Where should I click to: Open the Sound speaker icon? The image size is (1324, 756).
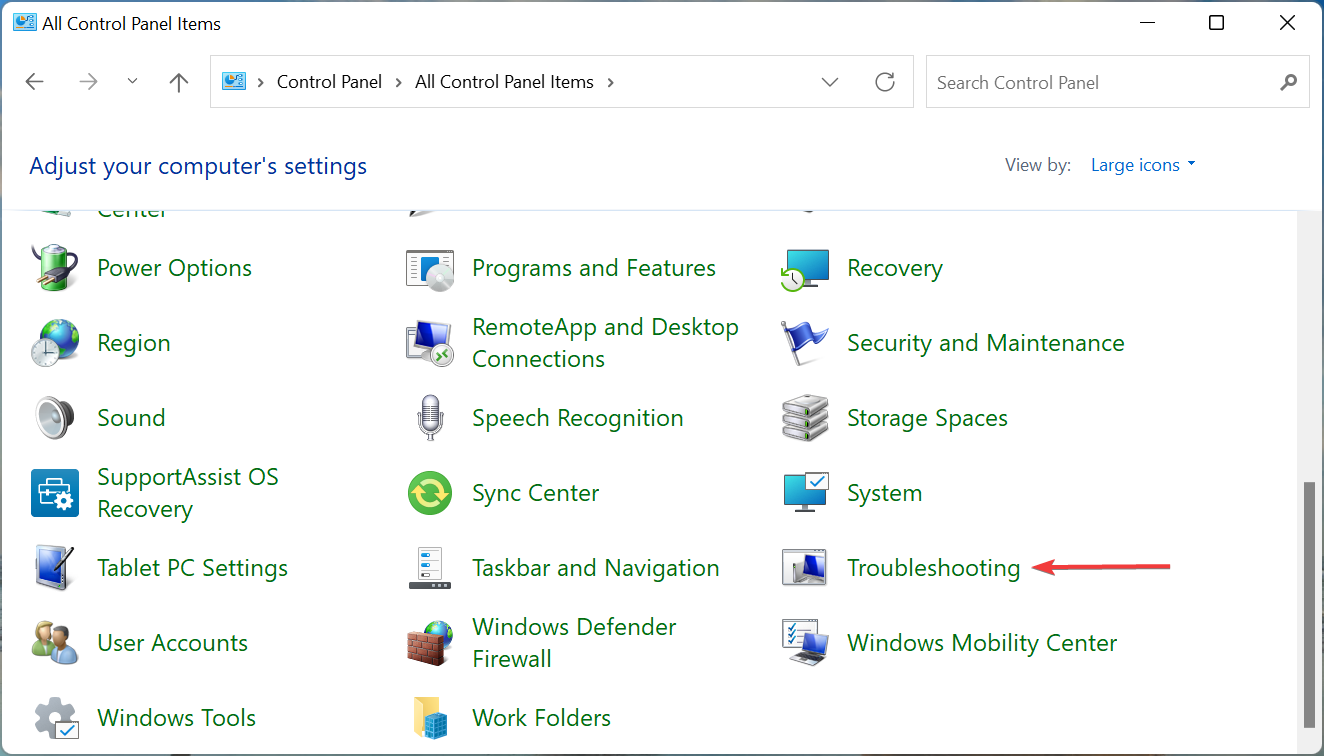tap(55, 418)
